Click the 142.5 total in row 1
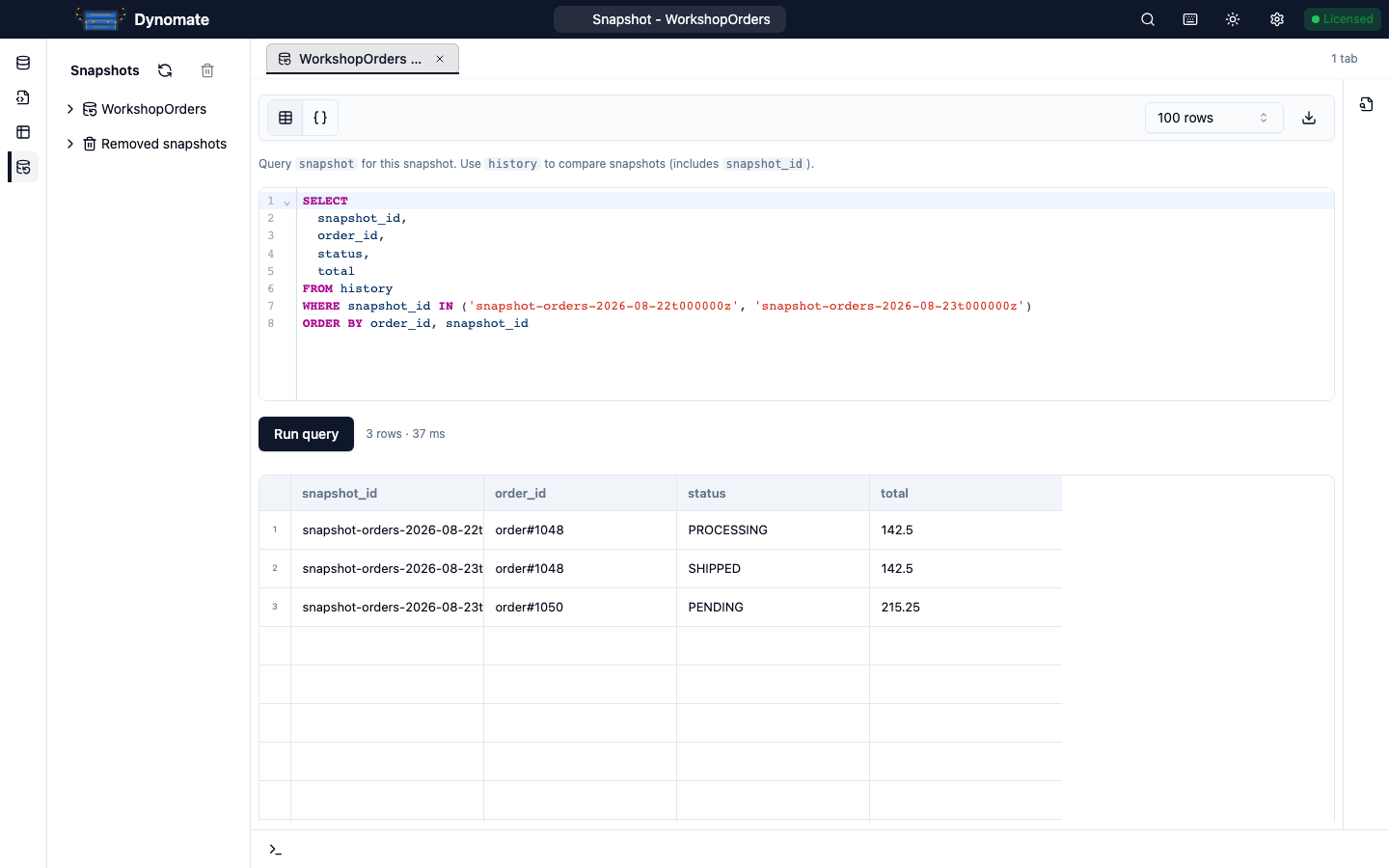 tap(966, 529)
